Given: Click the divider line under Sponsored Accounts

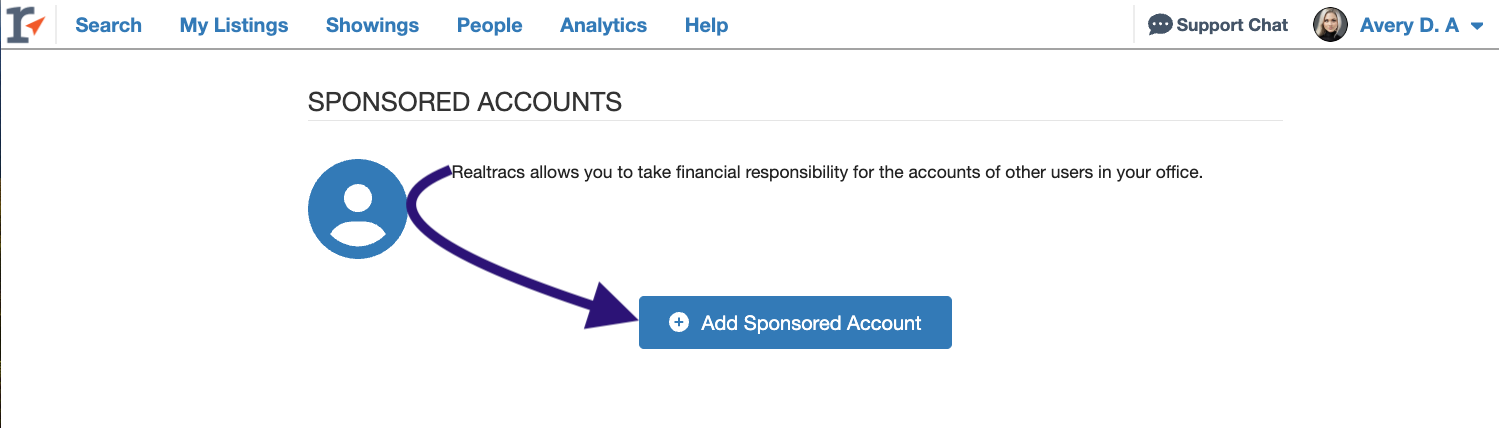Looking at the screenshot, I should tap(795, 121).
